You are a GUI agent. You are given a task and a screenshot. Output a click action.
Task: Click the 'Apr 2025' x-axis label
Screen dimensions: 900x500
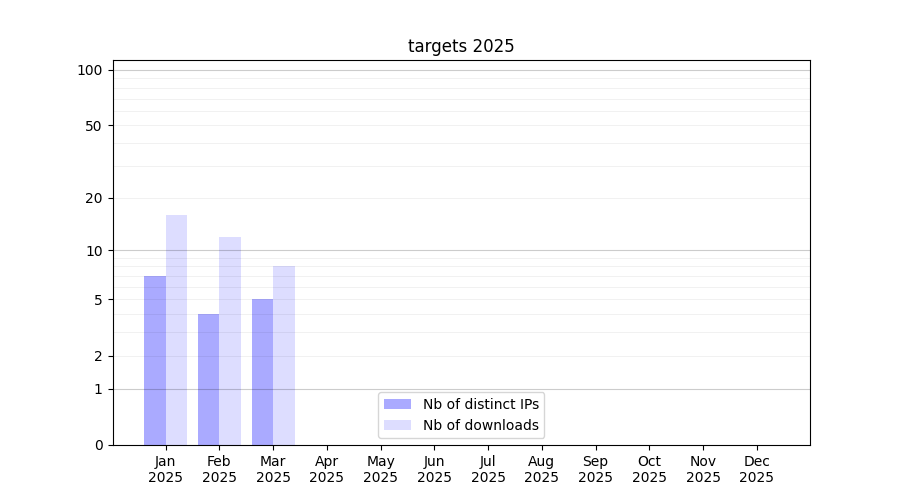click(x=327, y=469)
